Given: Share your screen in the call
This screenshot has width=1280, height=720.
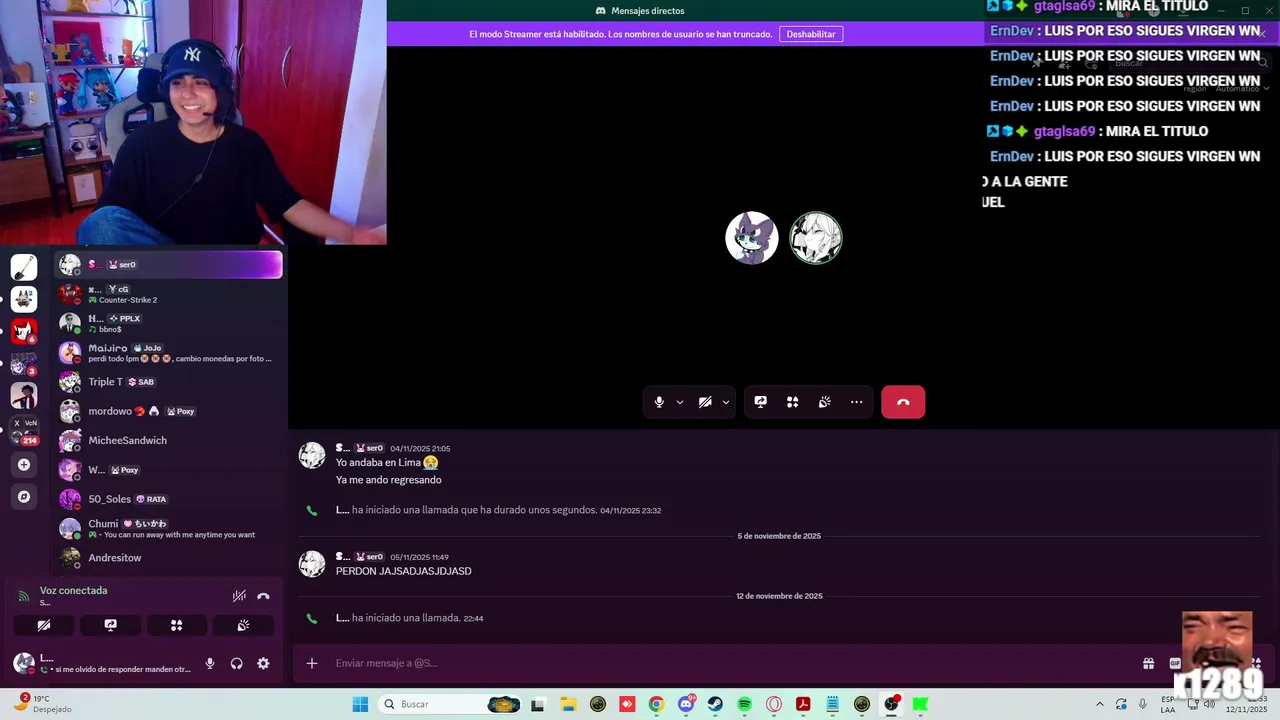Looking at the screenshot, I should point(761,402).
